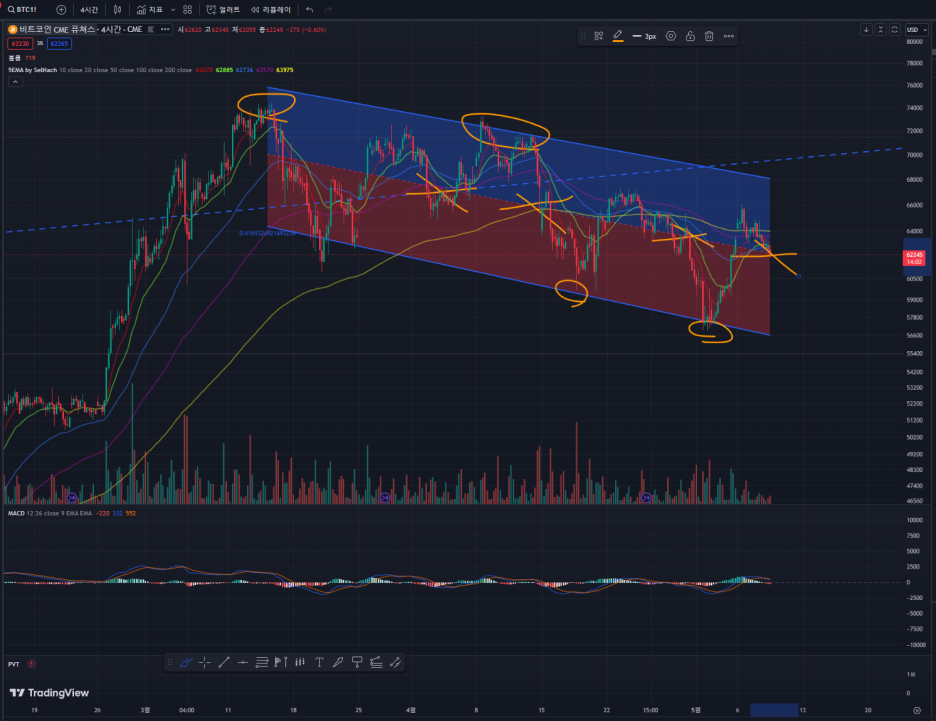Select the trend line tool
The height and width of the screenshot is (721, 936).
click(x=224, y=662)
